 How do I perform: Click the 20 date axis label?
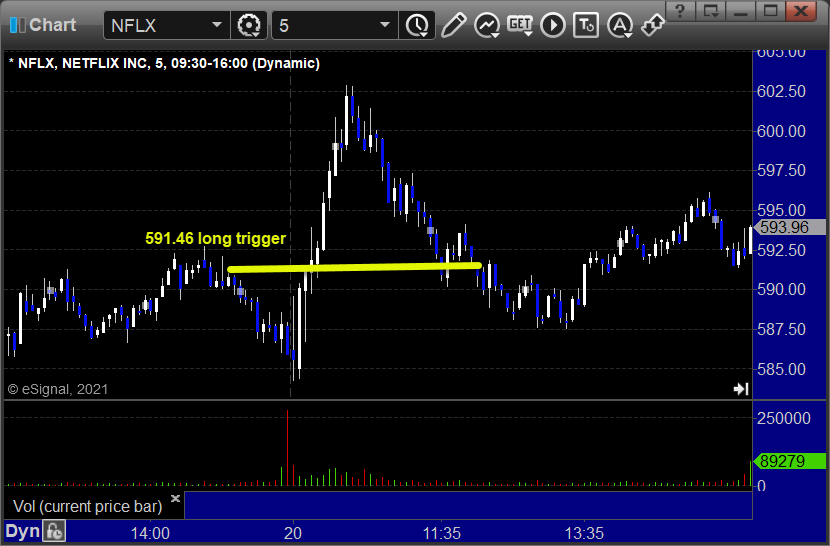[x=293, y=533]
